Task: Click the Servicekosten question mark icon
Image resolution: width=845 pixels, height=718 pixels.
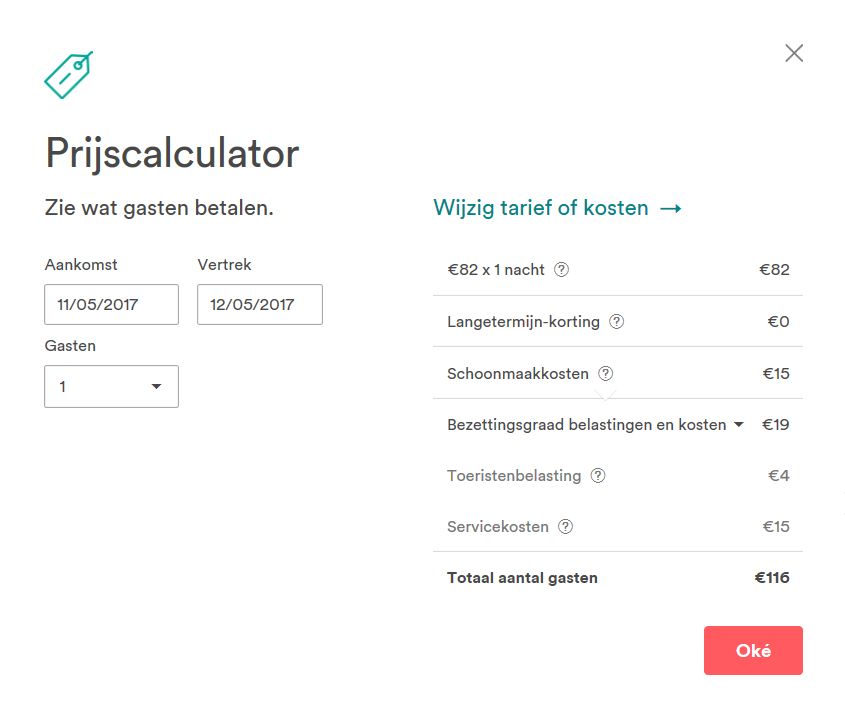Action: 566,527
